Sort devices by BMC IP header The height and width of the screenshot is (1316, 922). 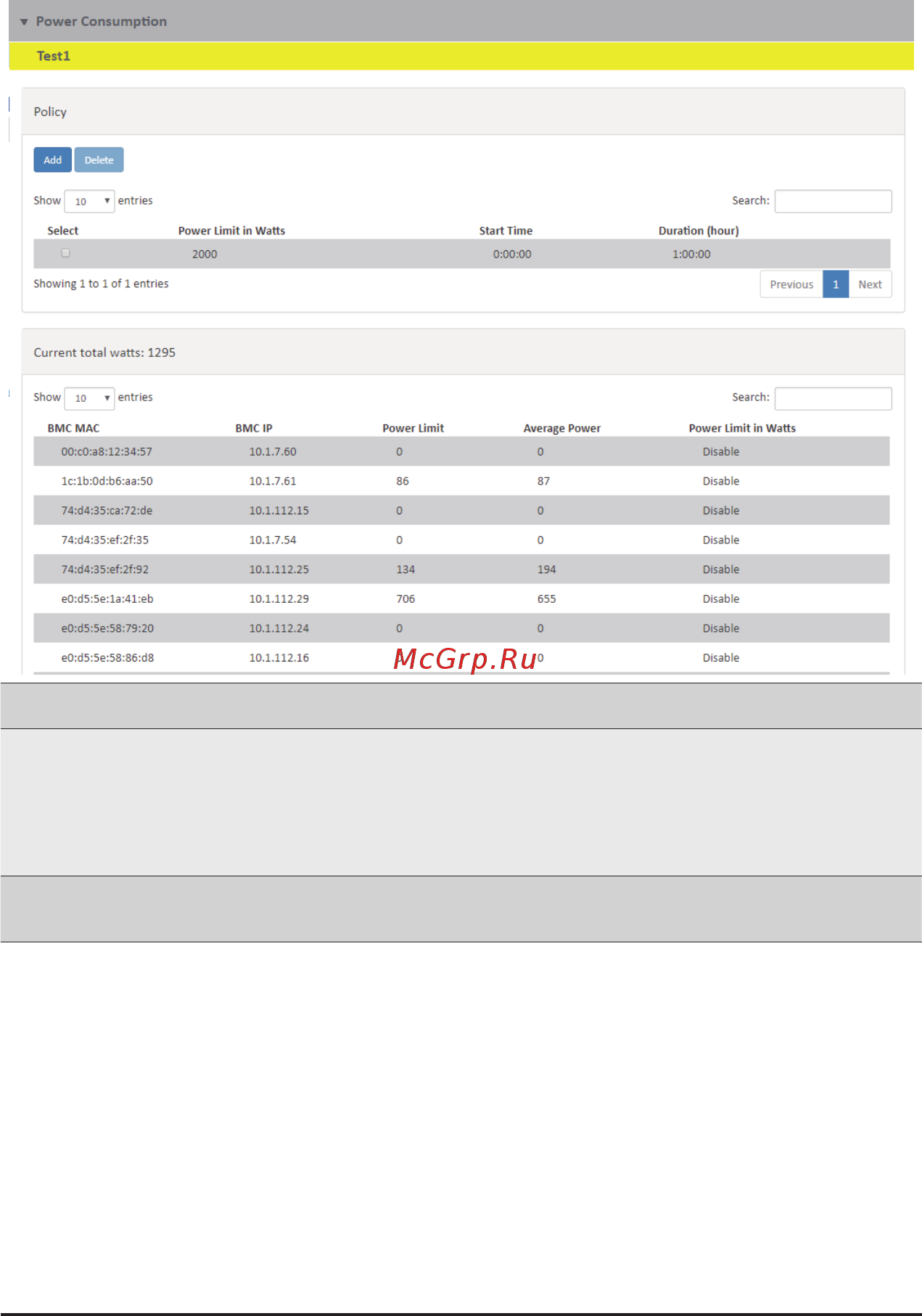click(254, 428)
